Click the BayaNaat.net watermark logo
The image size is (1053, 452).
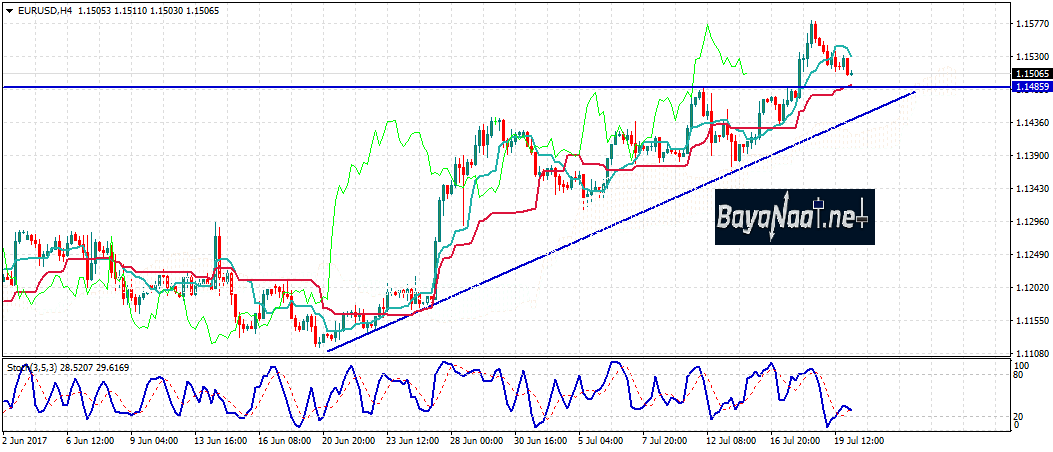794,216
